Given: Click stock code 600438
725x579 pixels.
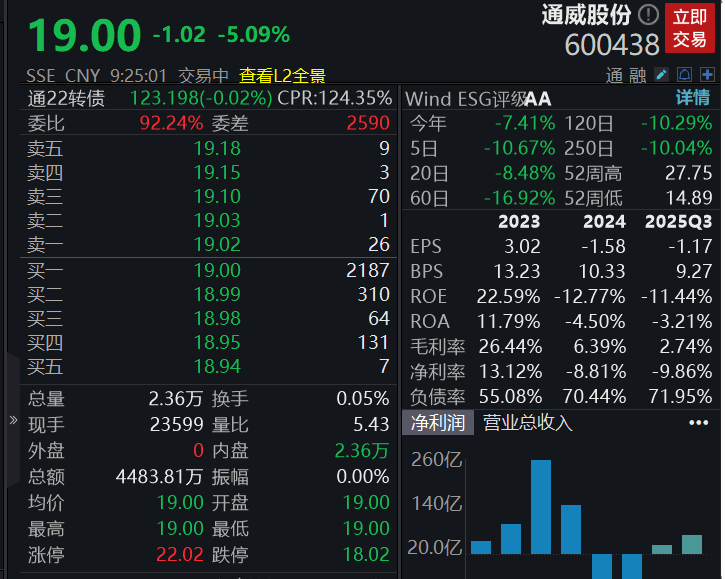Looking at the screenshot, I should click(x=612, y=45).
